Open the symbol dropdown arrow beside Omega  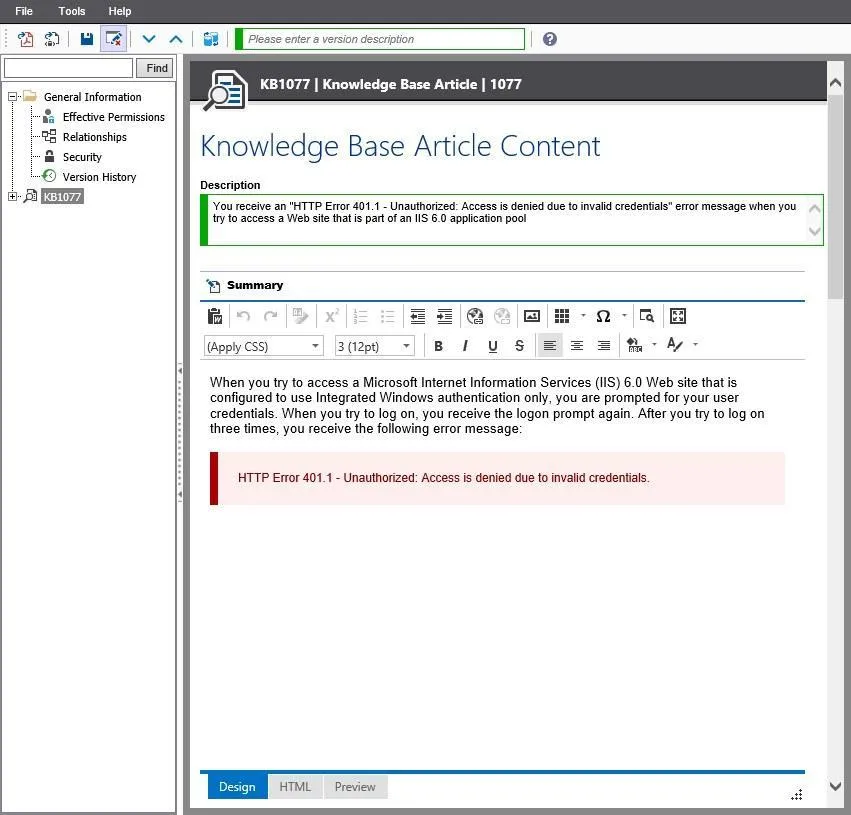click(624, 315)
